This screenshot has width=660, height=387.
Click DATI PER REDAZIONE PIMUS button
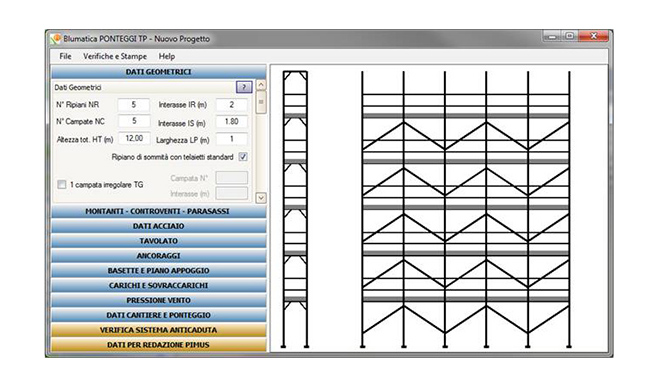pos(159,345)
